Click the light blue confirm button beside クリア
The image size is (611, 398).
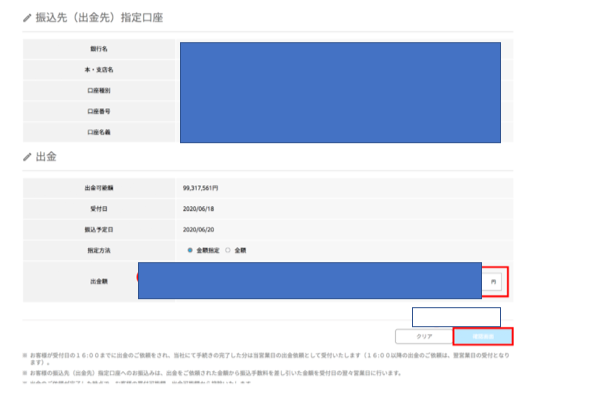click(483, 336)
